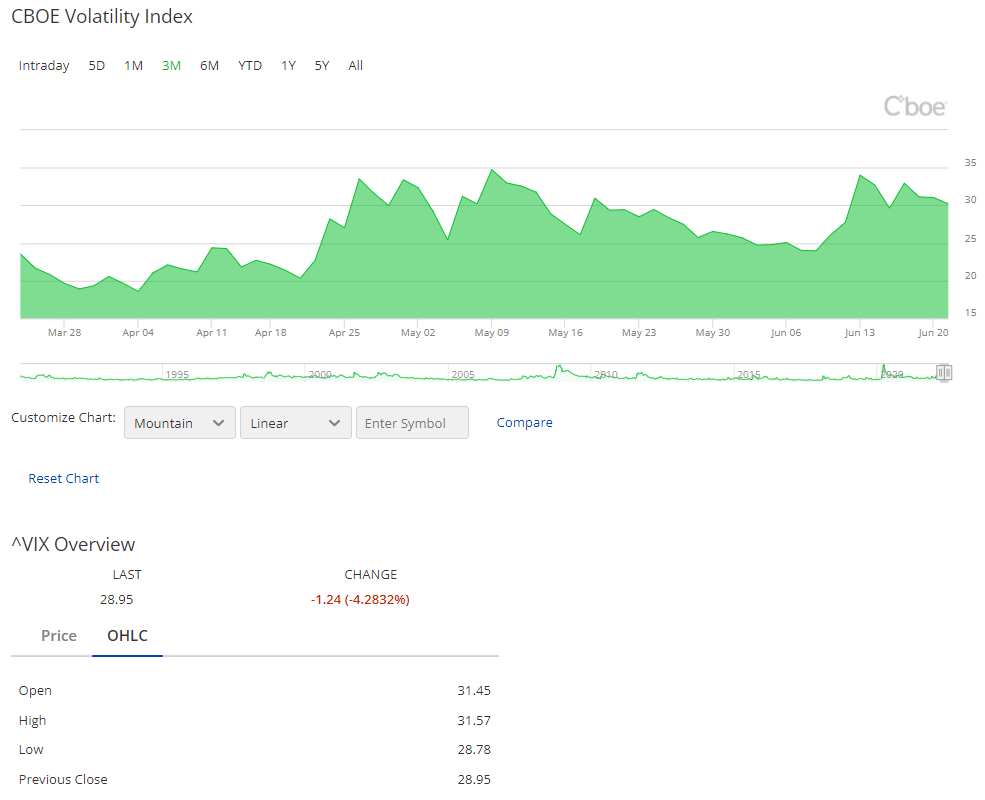Image resolution: width=985 pixels, height=800 pixels.
Task: Switch to the Price tab
Action: point(59,635)
